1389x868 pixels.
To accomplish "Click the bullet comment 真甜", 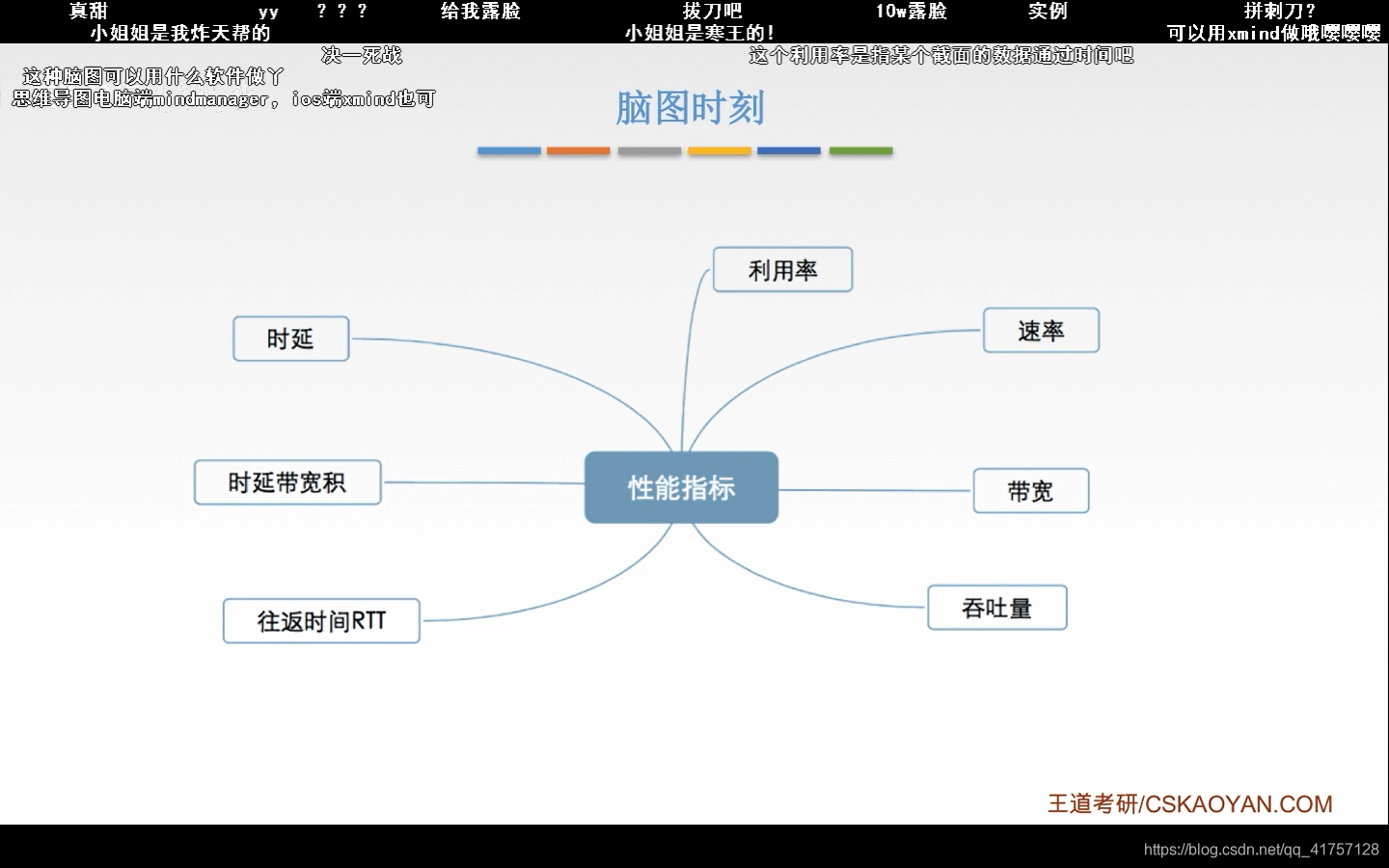I will click(89, 11).
